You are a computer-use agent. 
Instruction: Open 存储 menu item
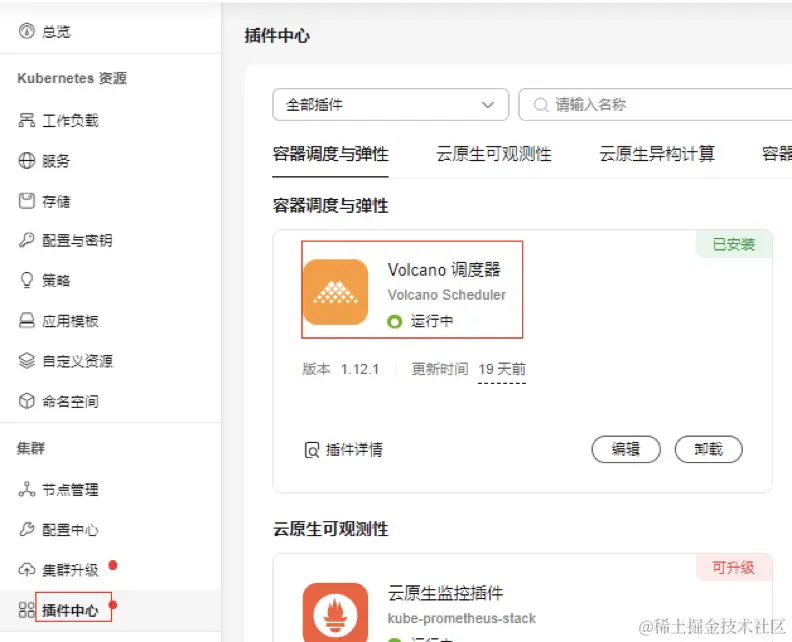pyautogui.click(x=56, y=201)
